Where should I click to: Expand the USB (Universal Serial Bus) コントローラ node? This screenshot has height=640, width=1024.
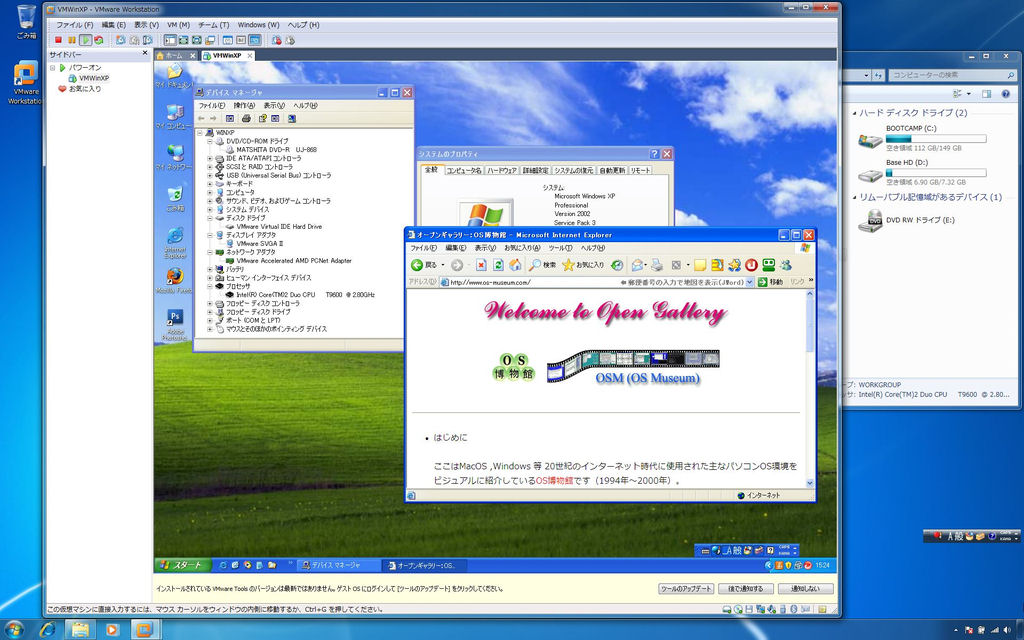coord(210,175)
